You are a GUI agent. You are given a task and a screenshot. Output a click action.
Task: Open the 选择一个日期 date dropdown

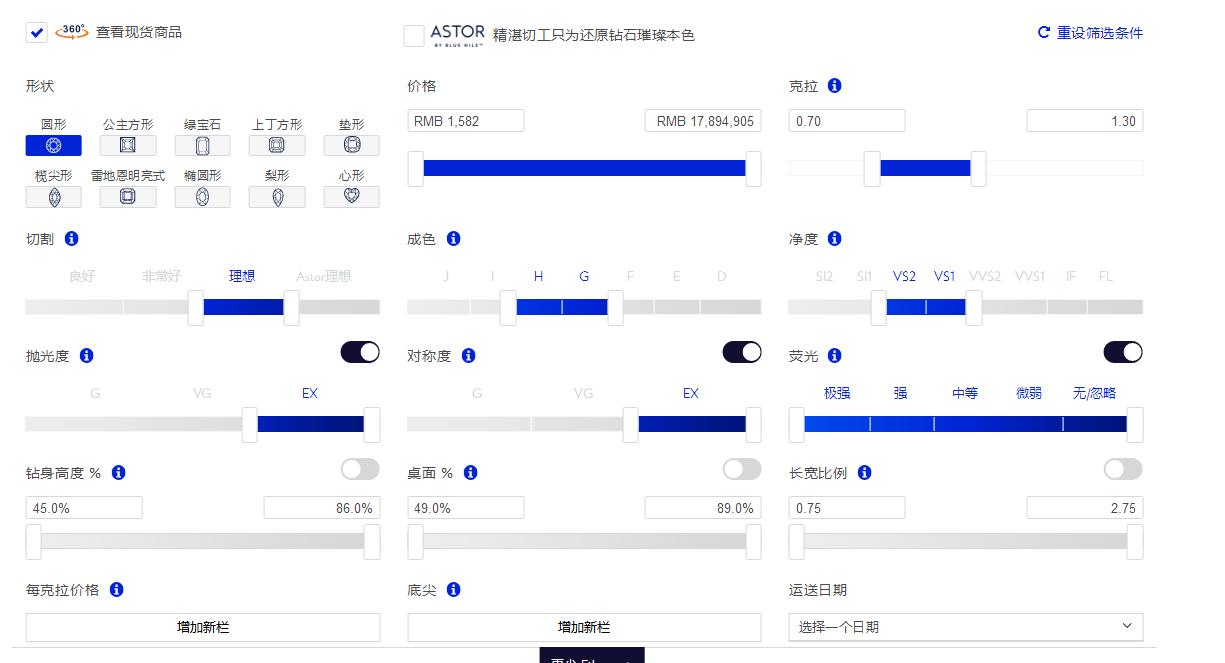[966, 627]
